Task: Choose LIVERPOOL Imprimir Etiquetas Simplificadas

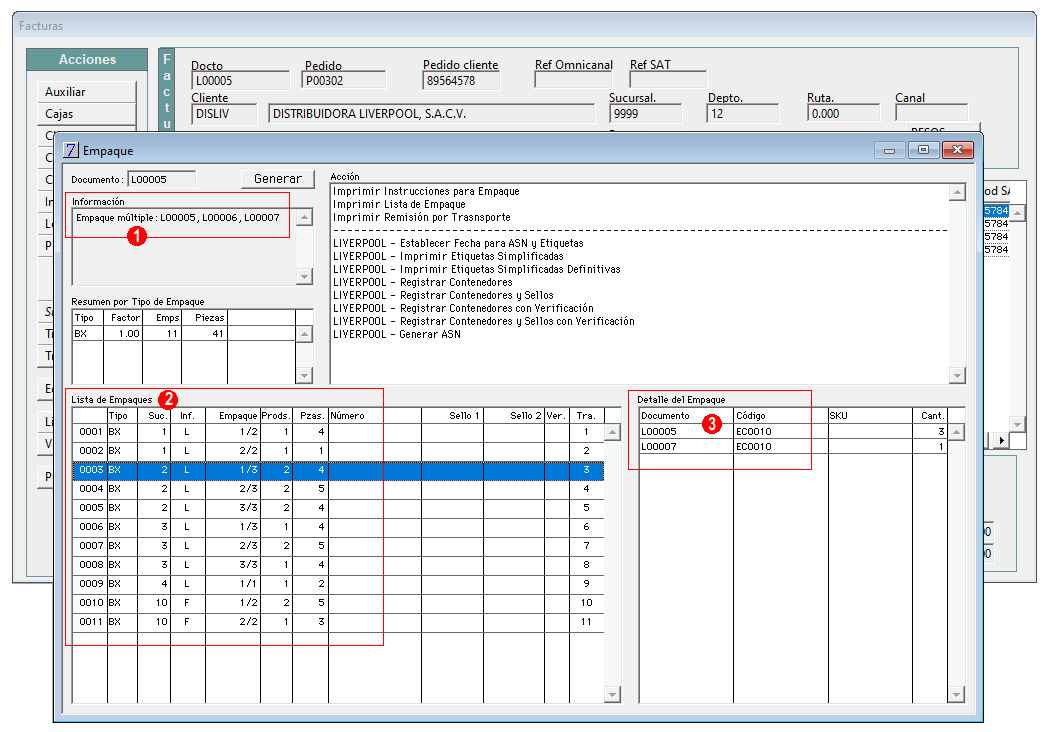Action: click(448, 256)
